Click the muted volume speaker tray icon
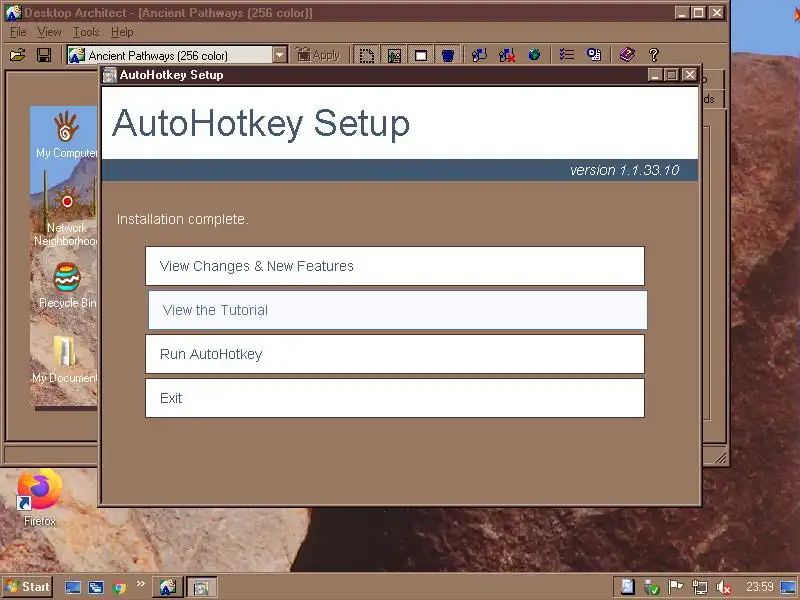Image resolution: width=800 pixels, height=600 pixels. point(724,587)
